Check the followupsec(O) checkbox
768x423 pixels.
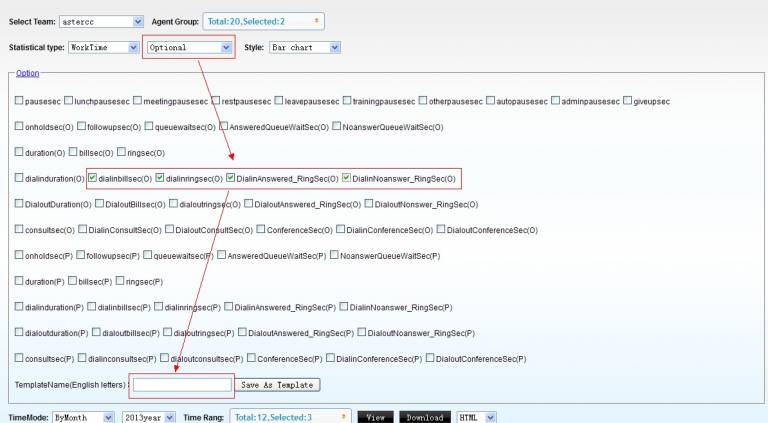click(81, 126)
